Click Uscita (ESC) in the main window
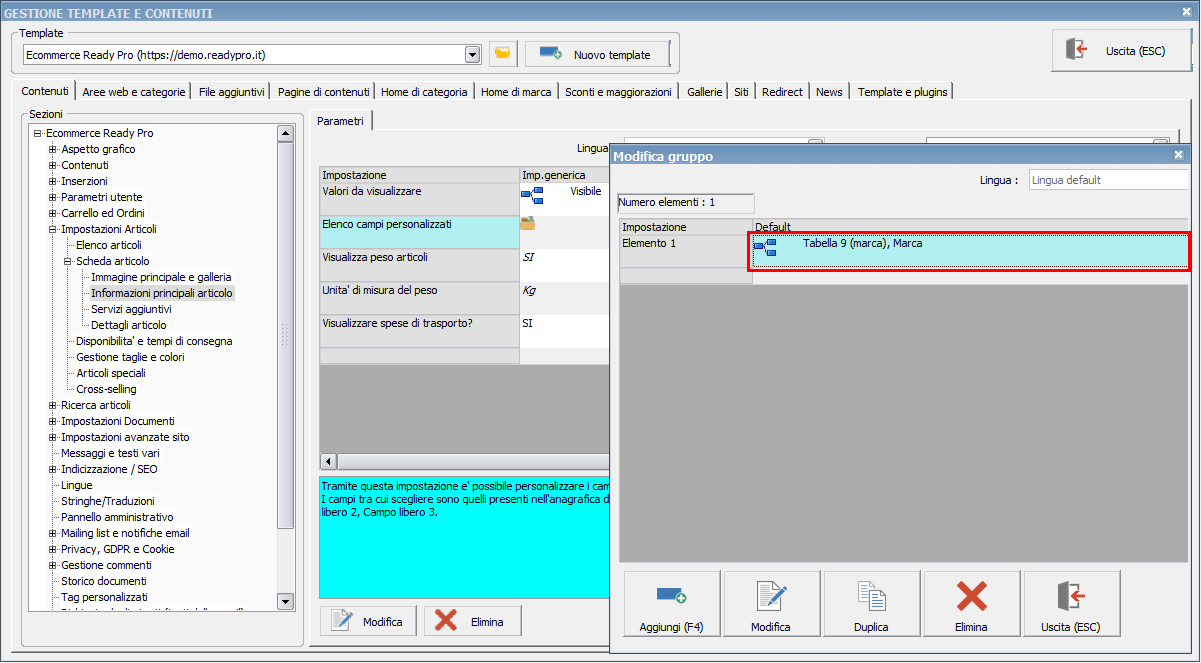This screenshot has width=1201, height=663. 1121,50
